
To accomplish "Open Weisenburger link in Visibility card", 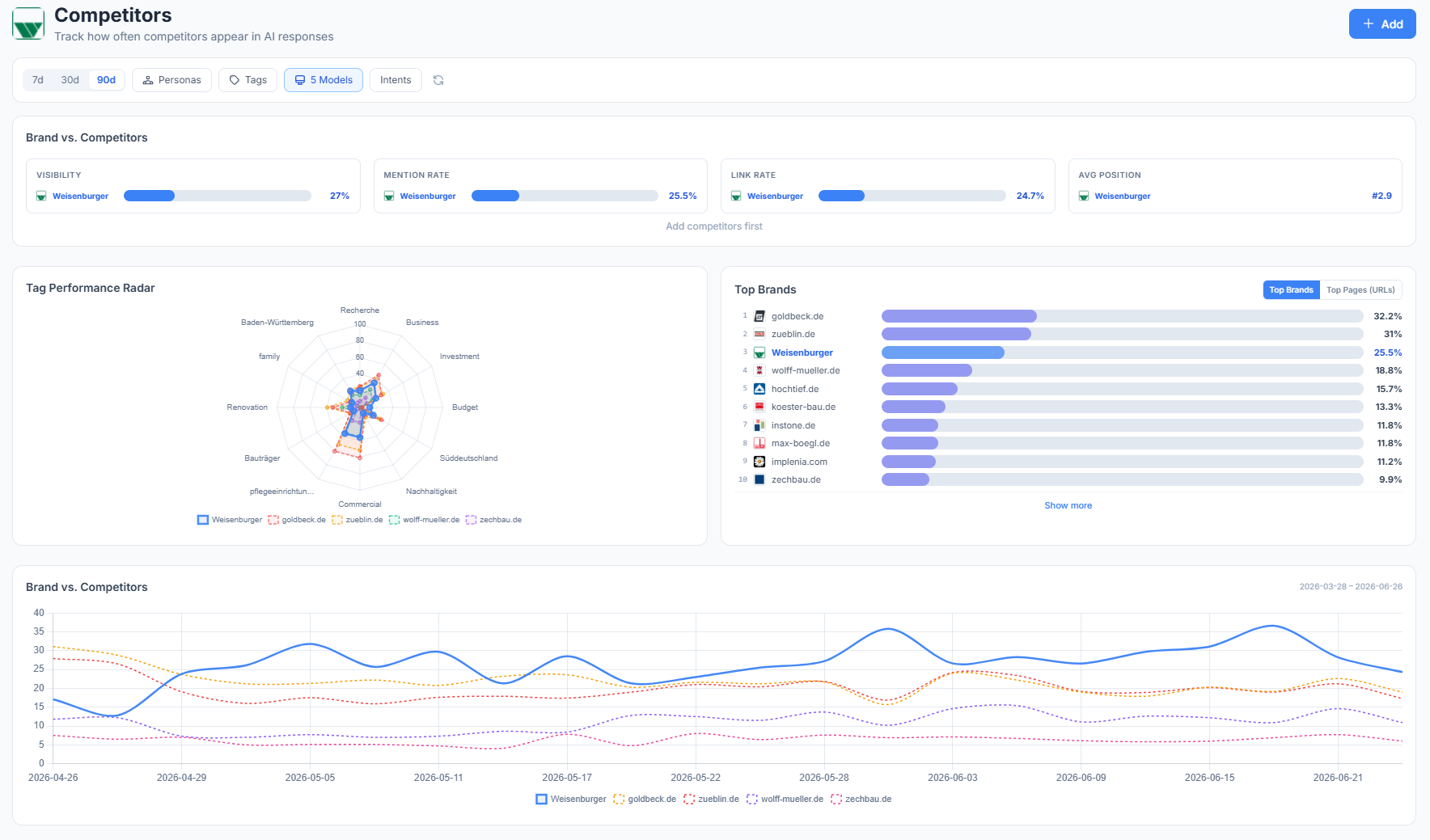I will (x=80, y=196).
